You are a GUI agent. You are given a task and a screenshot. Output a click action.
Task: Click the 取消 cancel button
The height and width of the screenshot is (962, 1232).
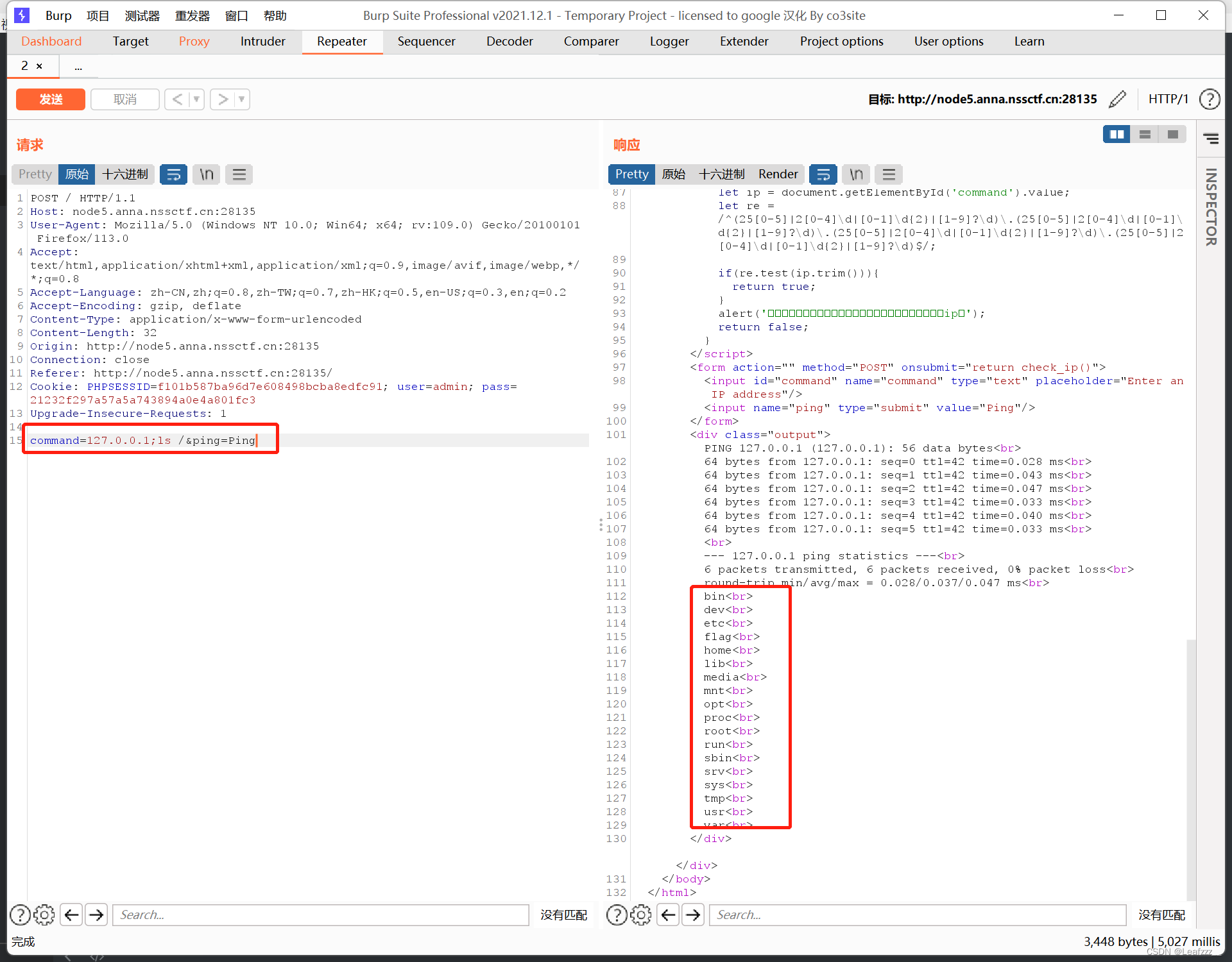125,99
